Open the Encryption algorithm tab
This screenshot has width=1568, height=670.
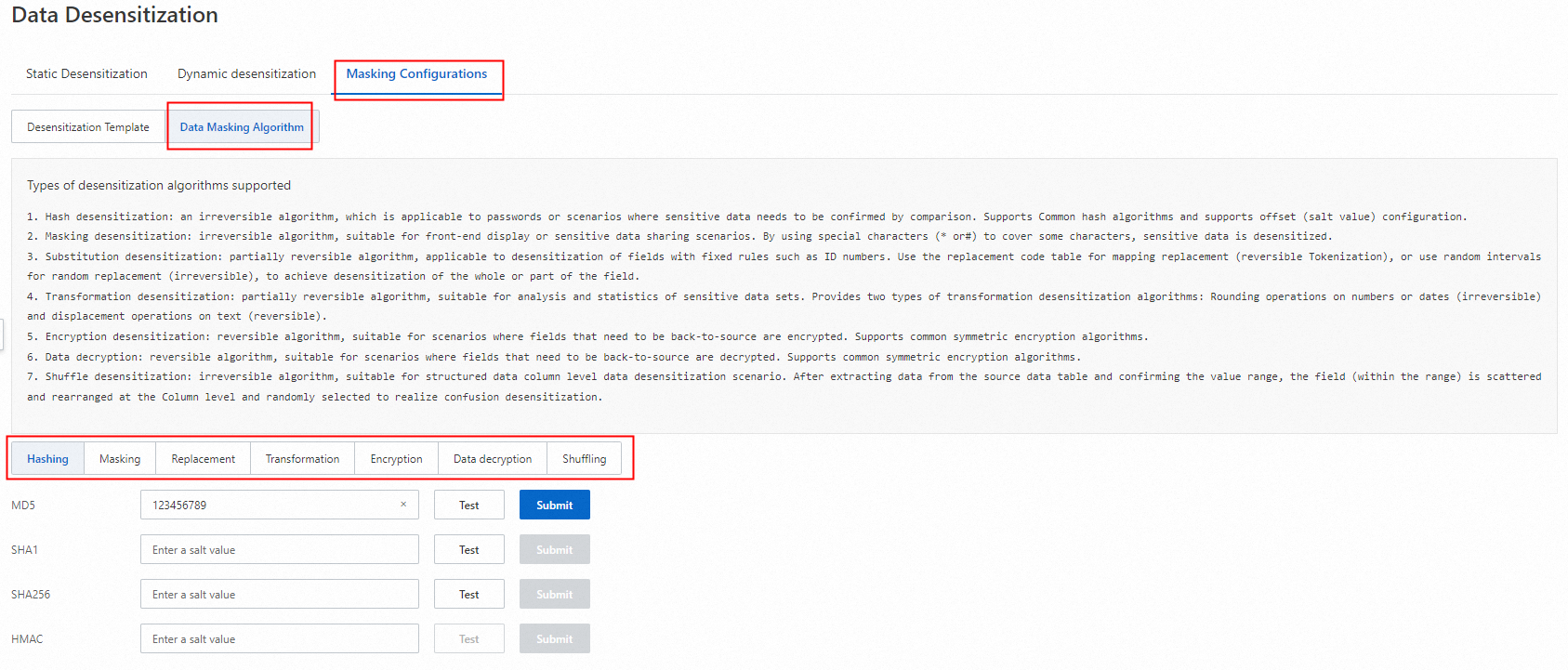(x=396, y=459)
